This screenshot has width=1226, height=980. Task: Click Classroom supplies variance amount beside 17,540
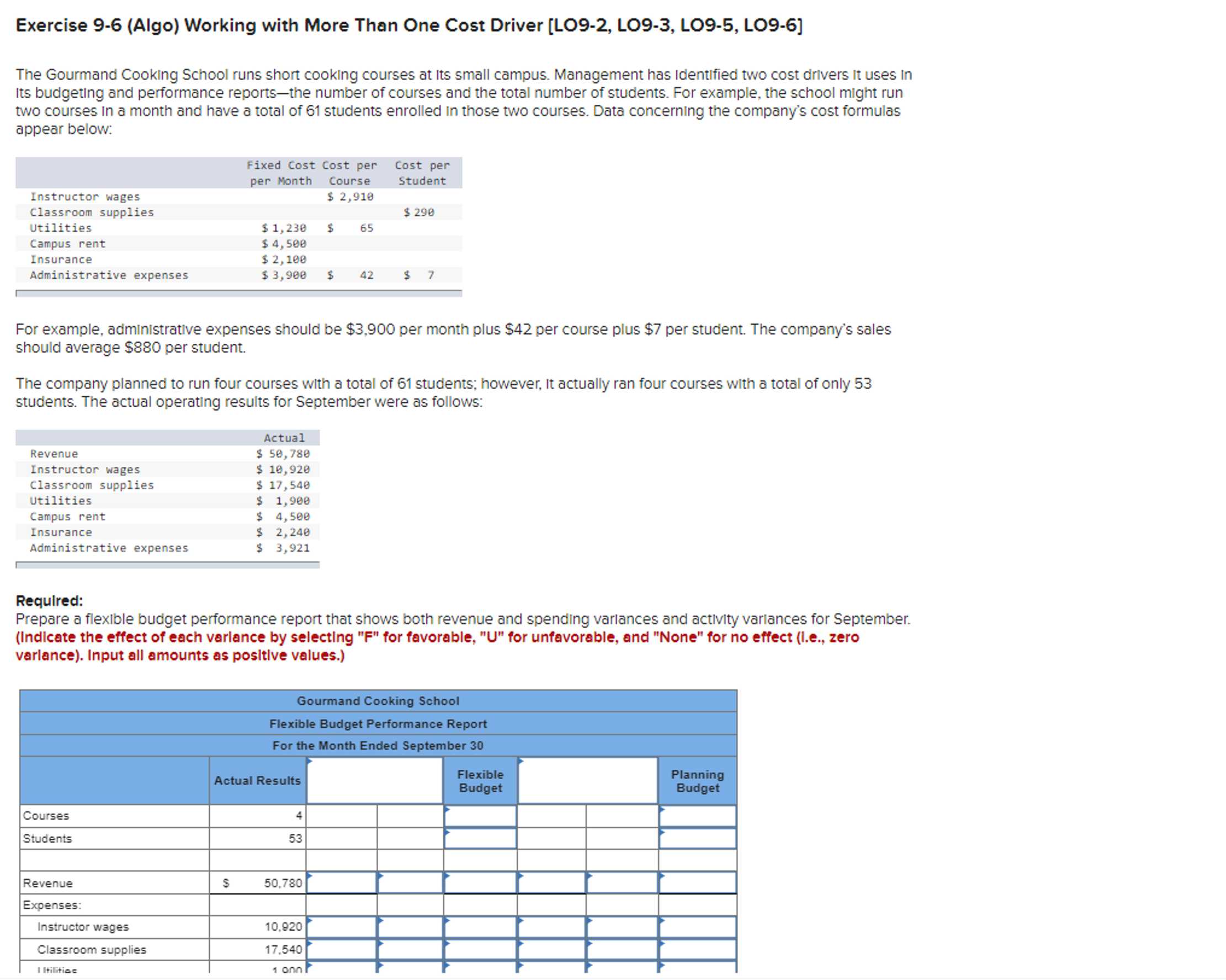(x=341, y=949)
